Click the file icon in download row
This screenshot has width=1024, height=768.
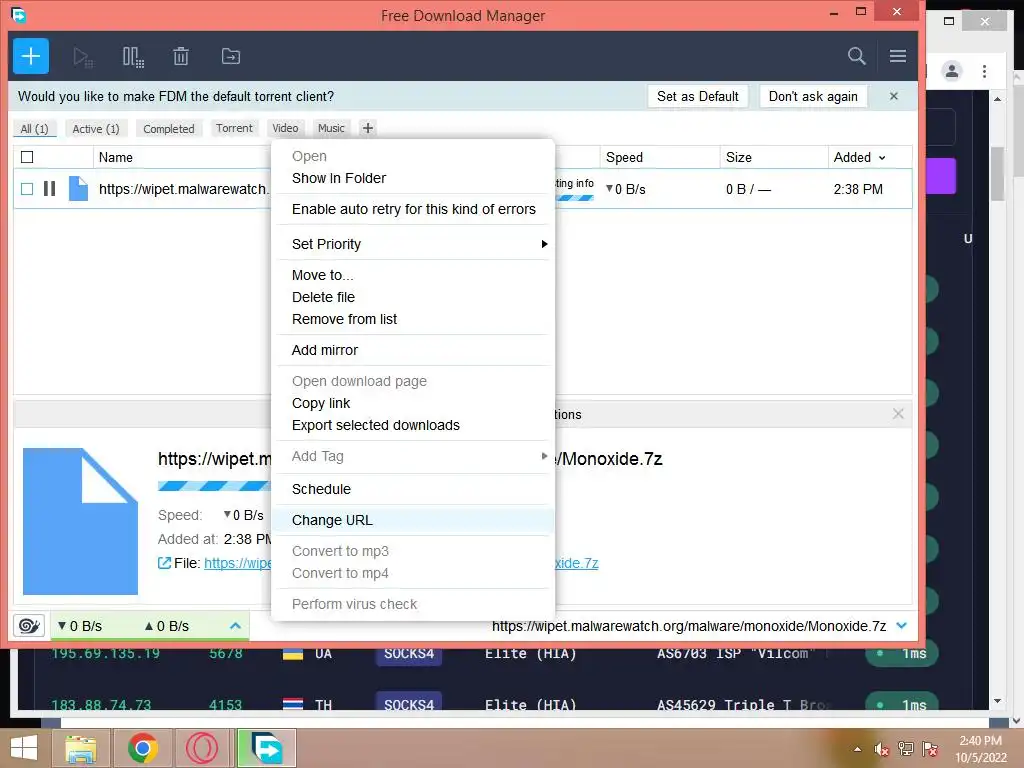click(x=78, y=189)
